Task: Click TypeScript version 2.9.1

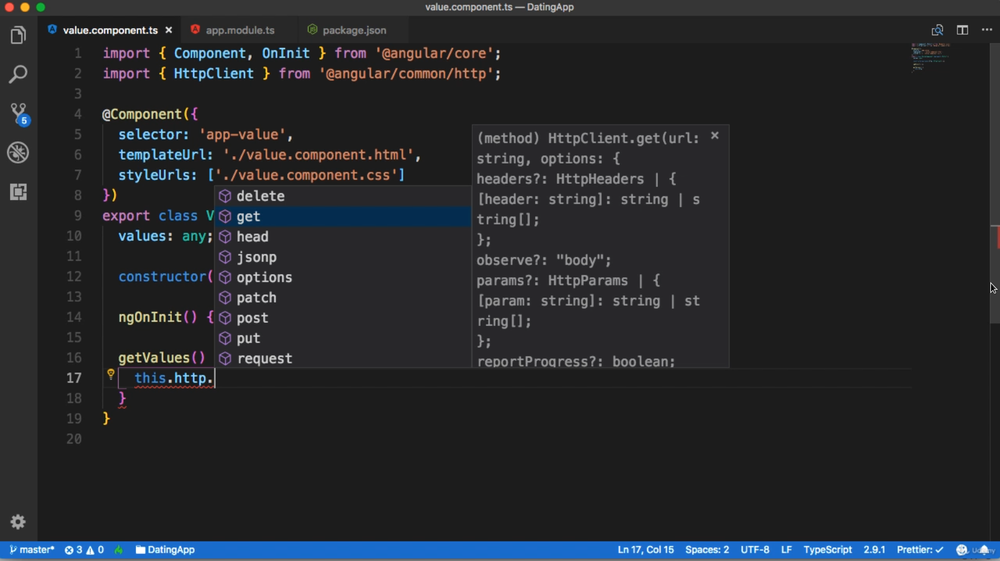Action: point(874,550)
